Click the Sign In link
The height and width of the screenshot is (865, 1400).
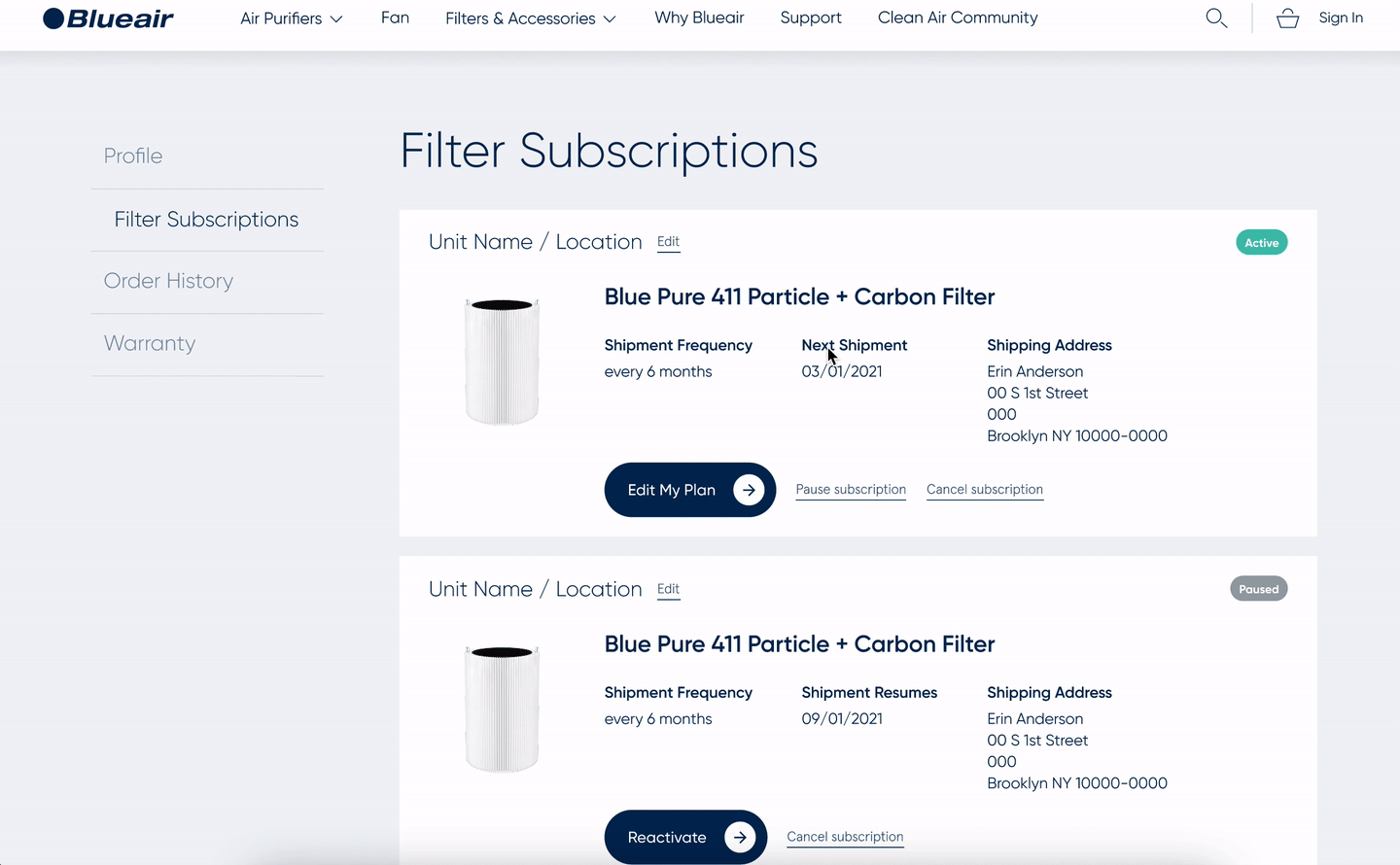pyautogui.click(x=1341, y=17)
